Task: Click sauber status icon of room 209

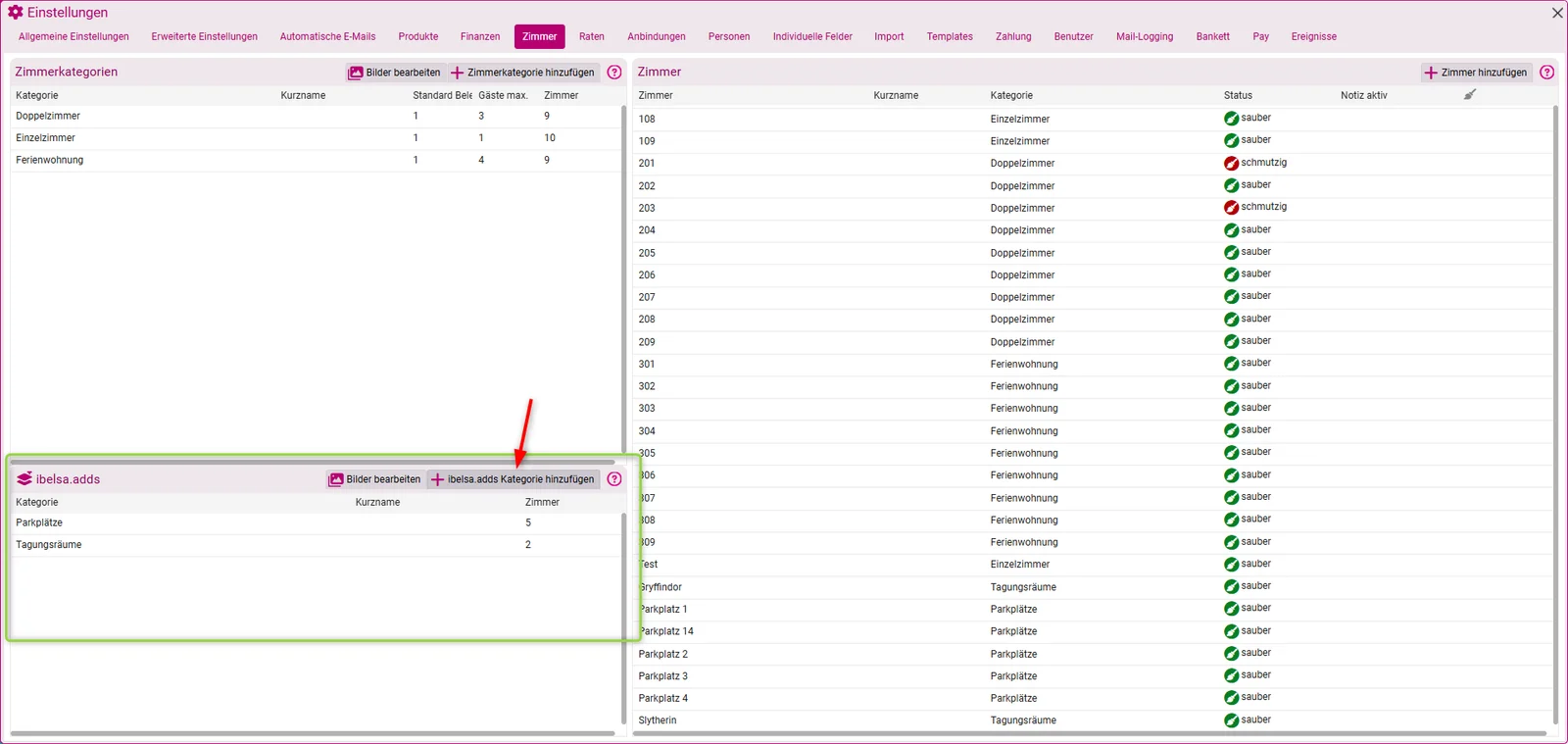Action: pyautogui.click(x=1231, y=342)
